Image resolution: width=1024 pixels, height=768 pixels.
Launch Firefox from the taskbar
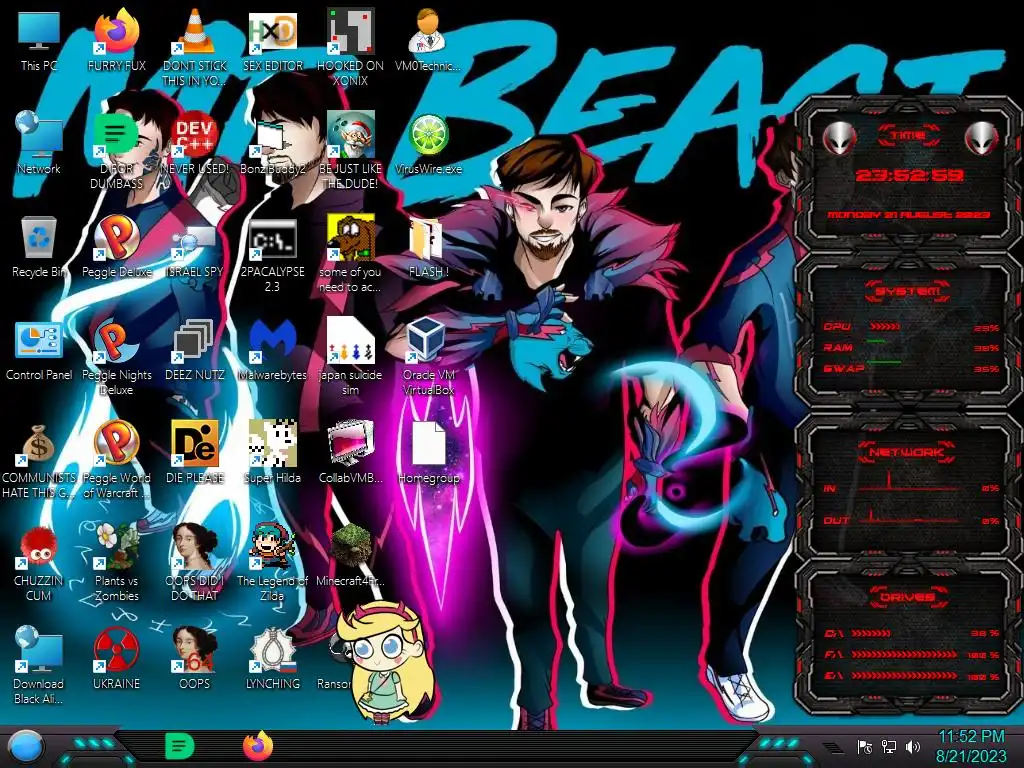(258, 746)
